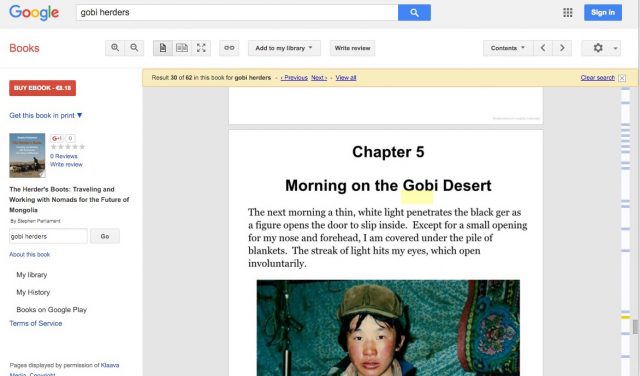Go to previous page arrow
This screenshot has height=376, width=640.
click(x=543, y=48)
